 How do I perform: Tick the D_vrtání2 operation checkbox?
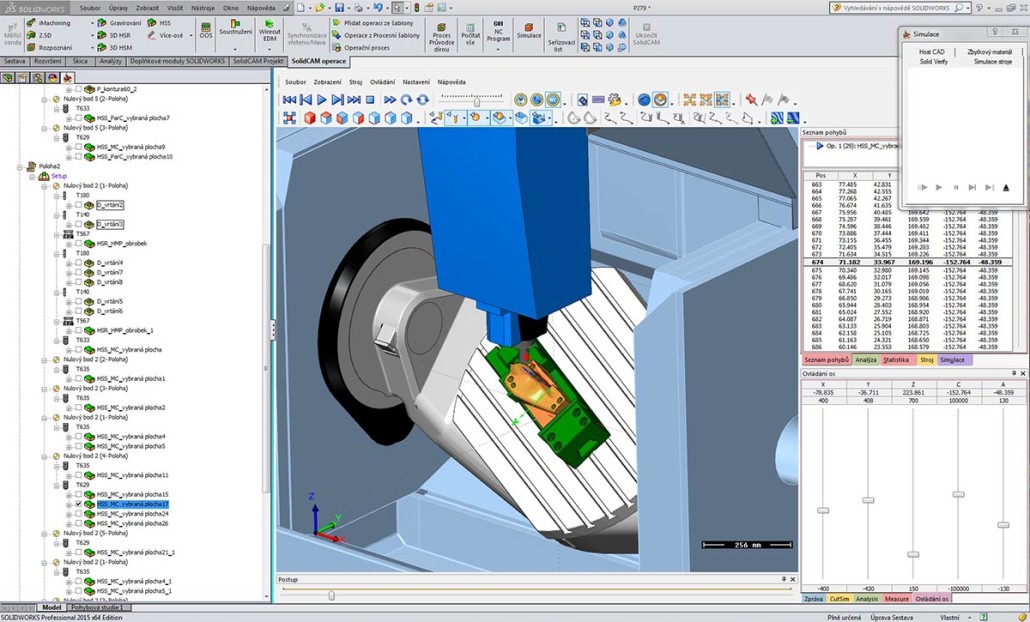(x=79, y=205)
